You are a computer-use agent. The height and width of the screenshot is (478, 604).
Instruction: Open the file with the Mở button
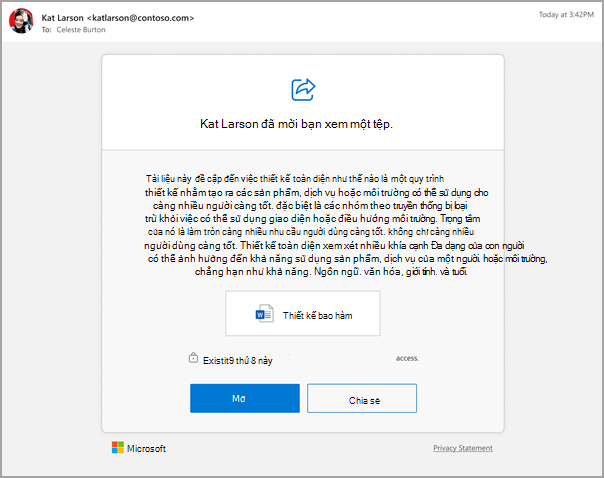coord(245,398)
